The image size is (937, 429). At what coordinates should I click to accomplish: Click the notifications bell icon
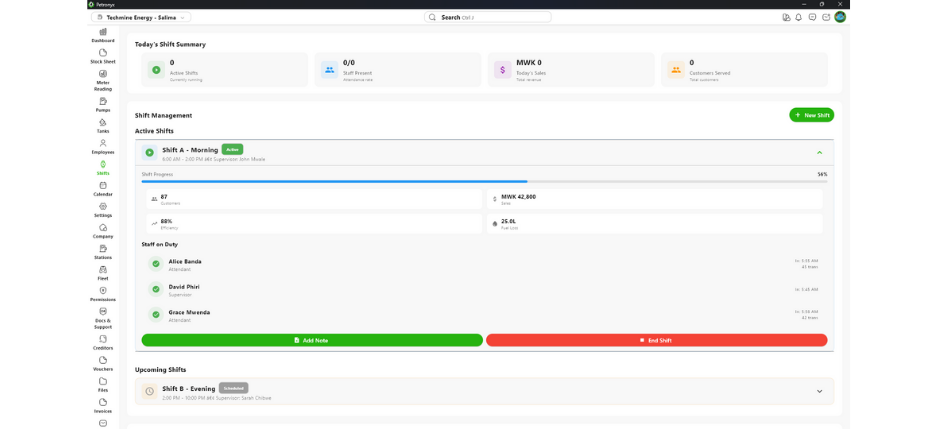[x=798, y=17]
